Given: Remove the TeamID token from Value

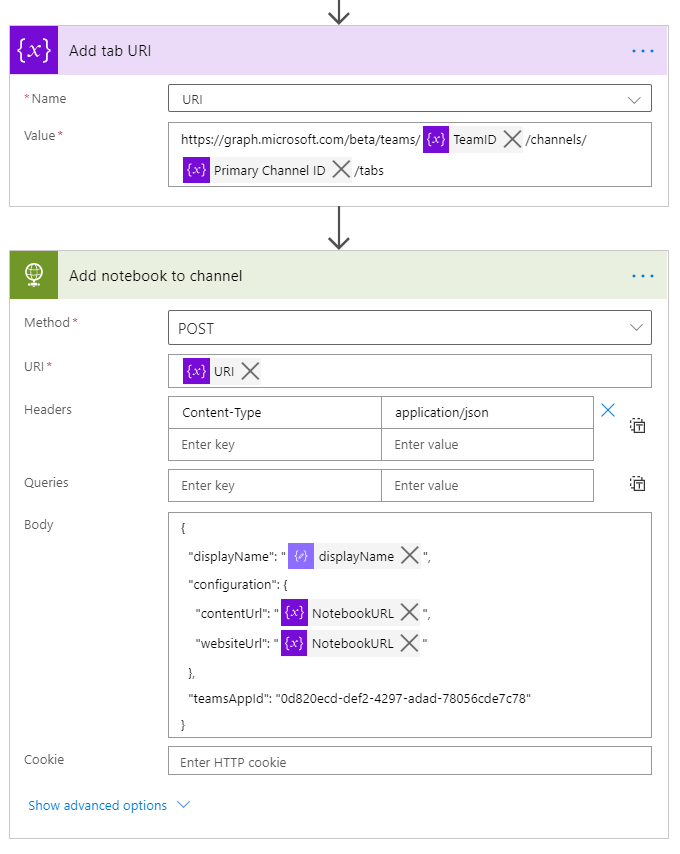Looking at the screenshot, I should point(512,140).
